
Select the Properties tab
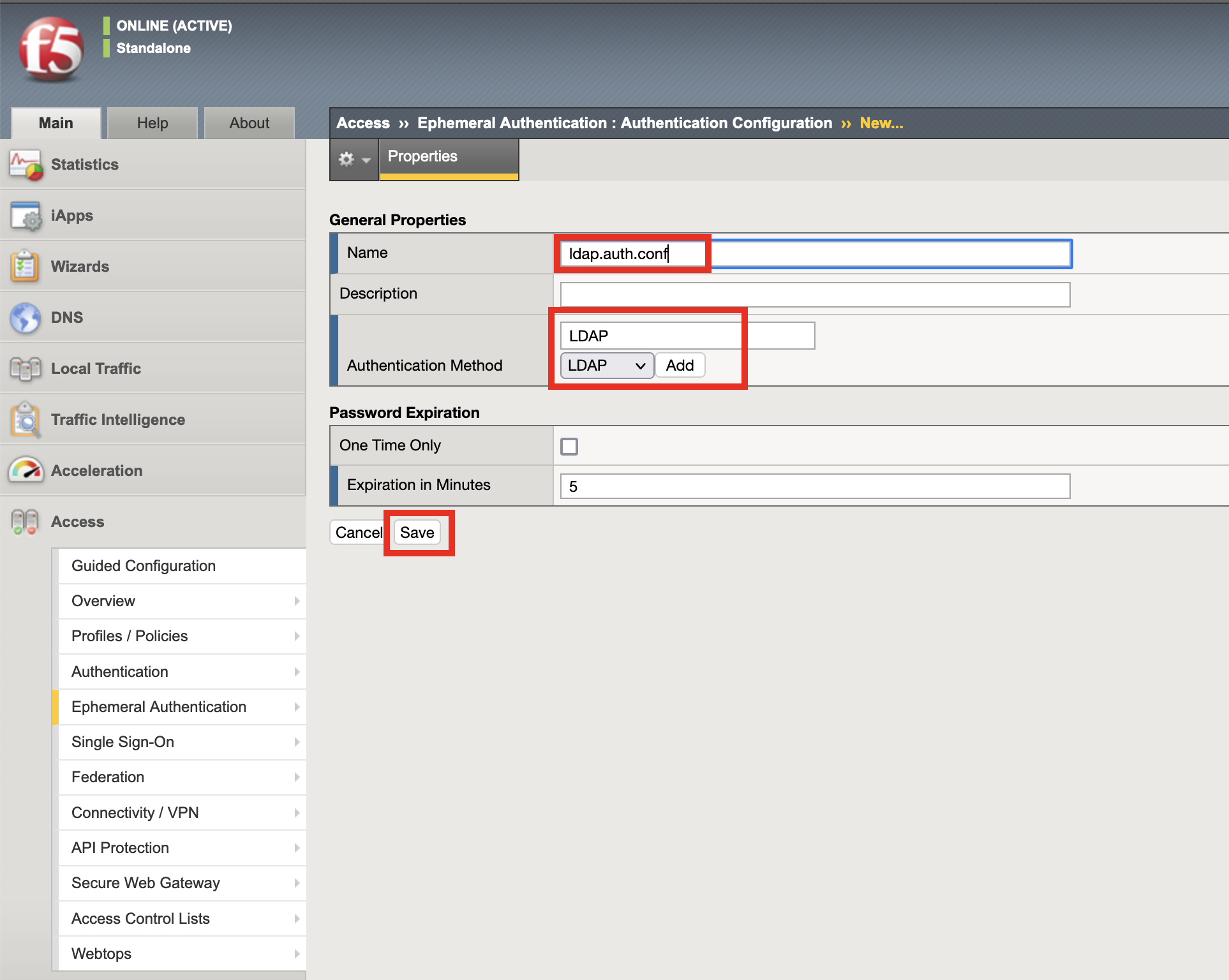(x=449, y=159)
